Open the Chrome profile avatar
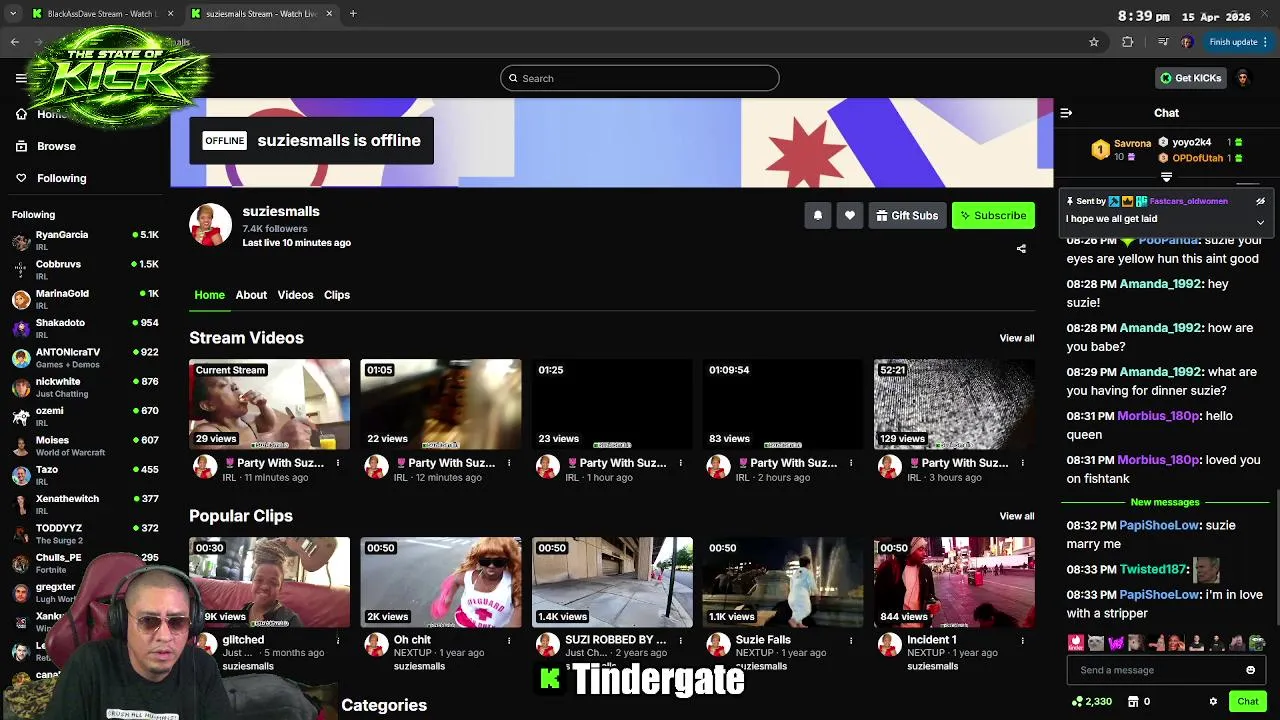The width and height of the screenshot is (1280, 720). (1186, 42)
